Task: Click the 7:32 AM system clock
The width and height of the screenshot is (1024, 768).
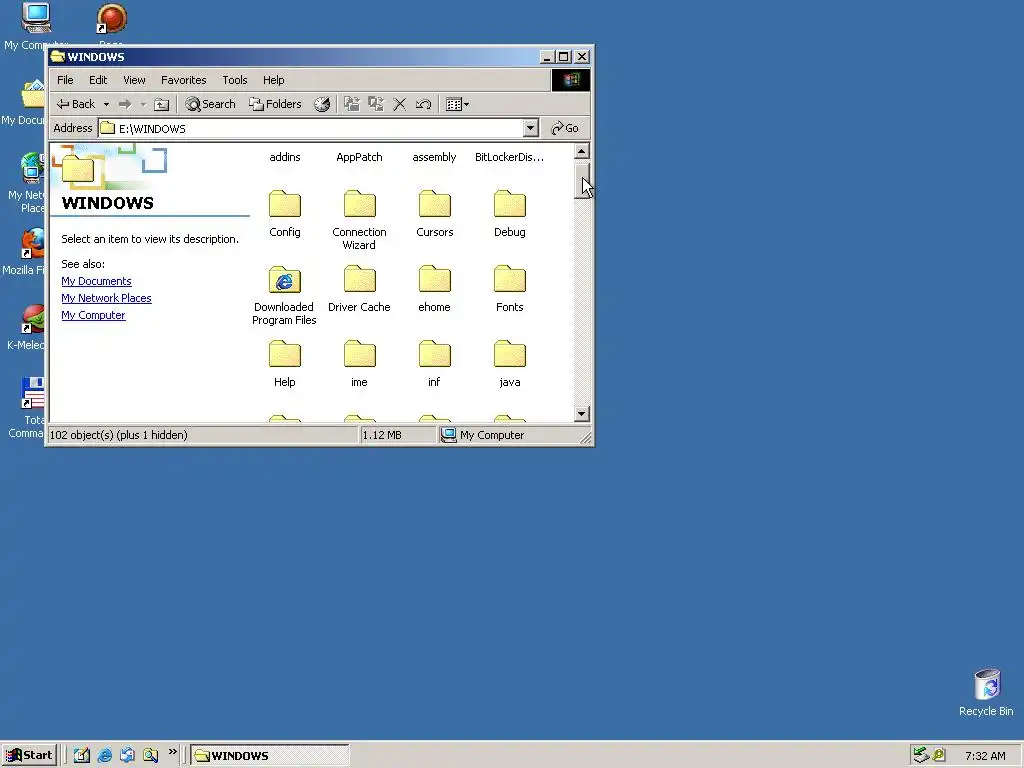Action: point(985,756)
